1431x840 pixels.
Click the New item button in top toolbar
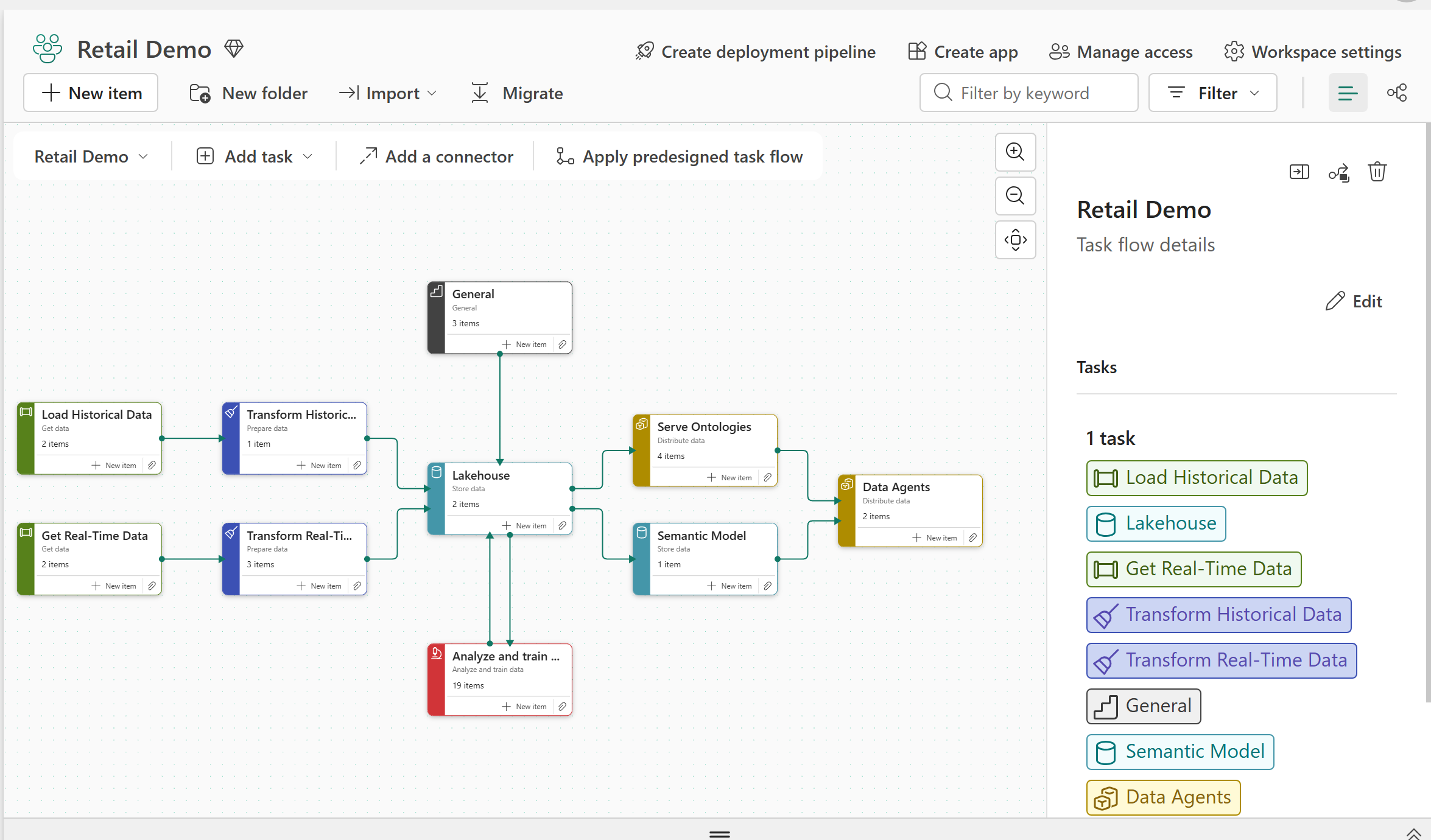coord(91,93)
